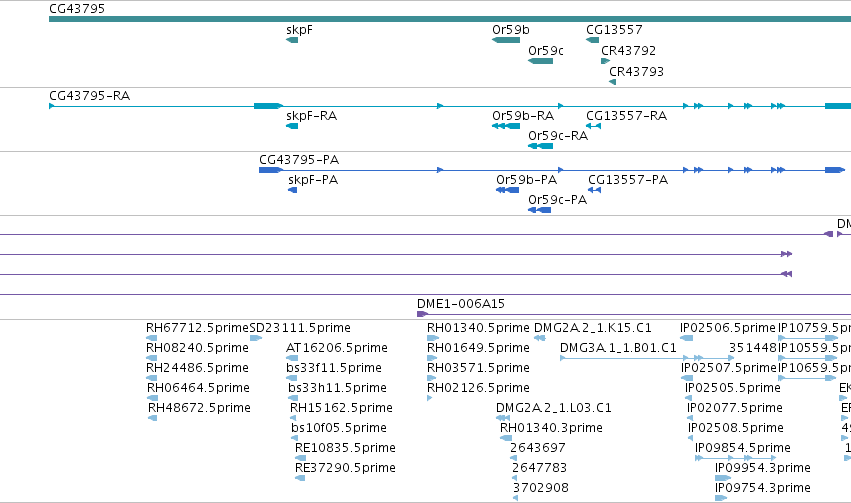Viewport: 851px width, 503px height.
Task: Click the IP02506.5prime EST glyph
Action: (687, 338)
